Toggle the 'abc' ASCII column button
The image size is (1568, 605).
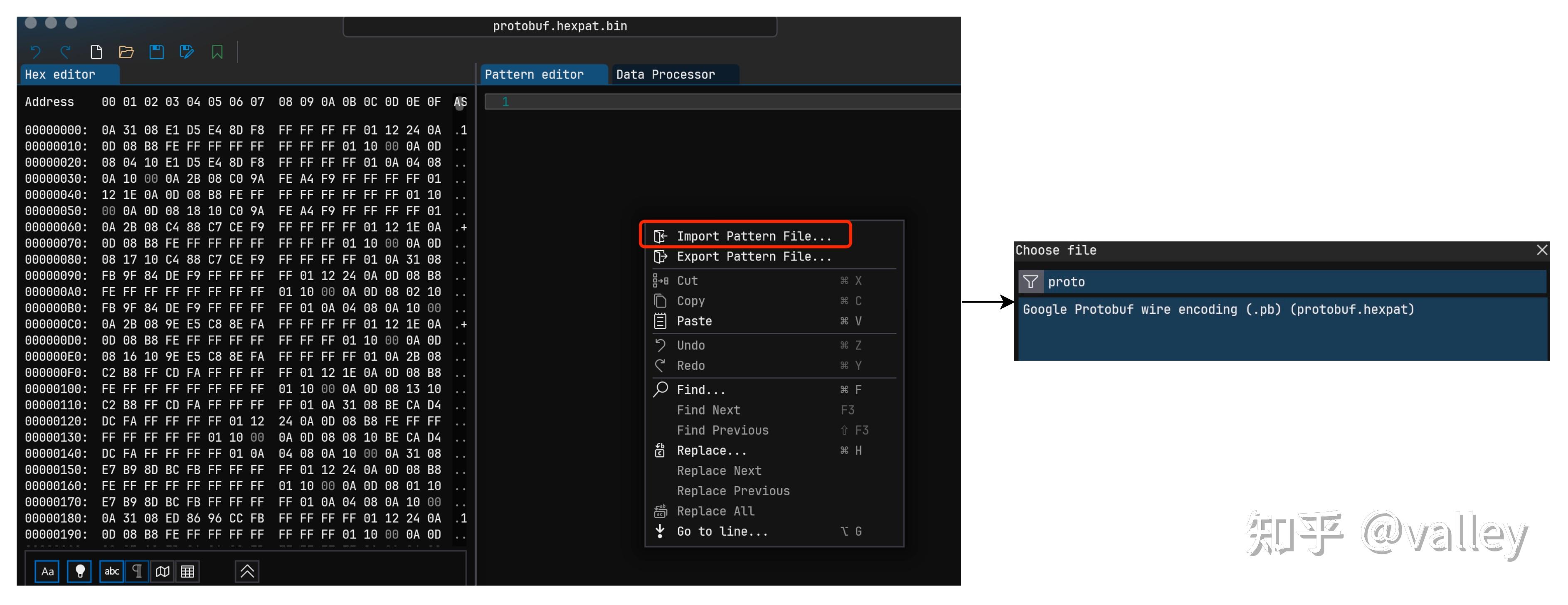tap(112, 571)
